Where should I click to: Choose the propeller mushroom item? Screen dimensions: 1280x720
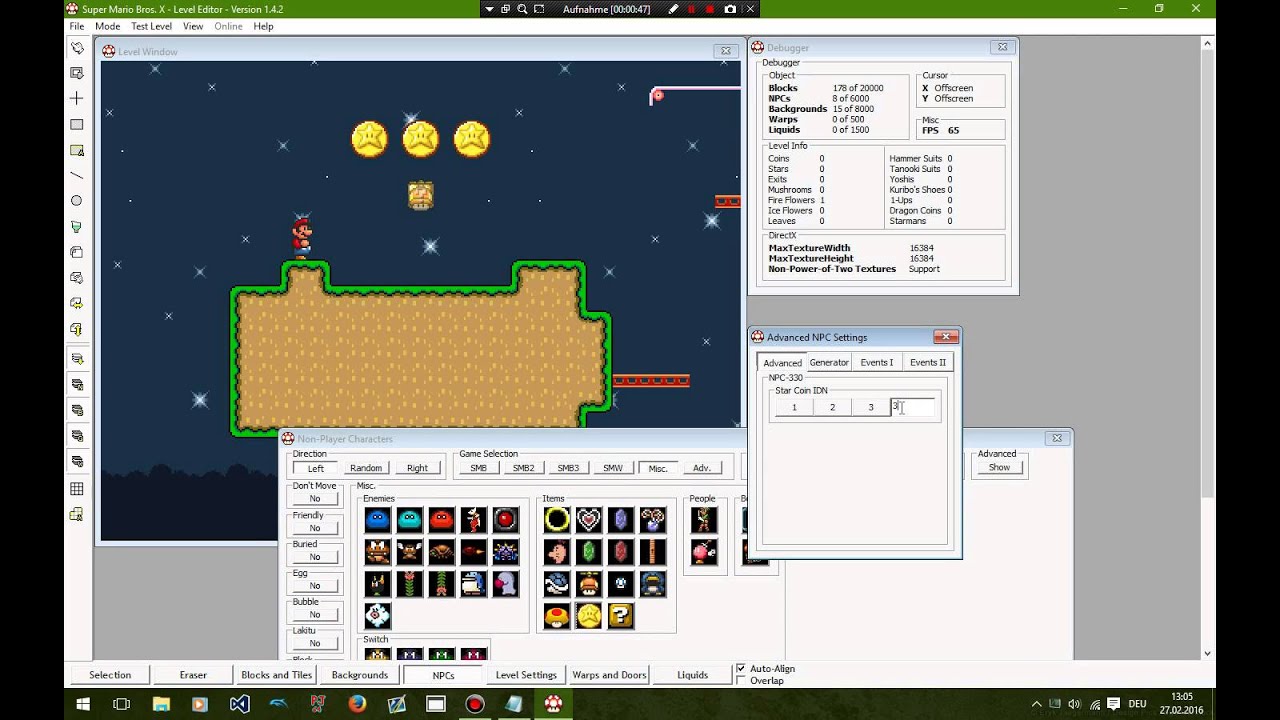589,583
